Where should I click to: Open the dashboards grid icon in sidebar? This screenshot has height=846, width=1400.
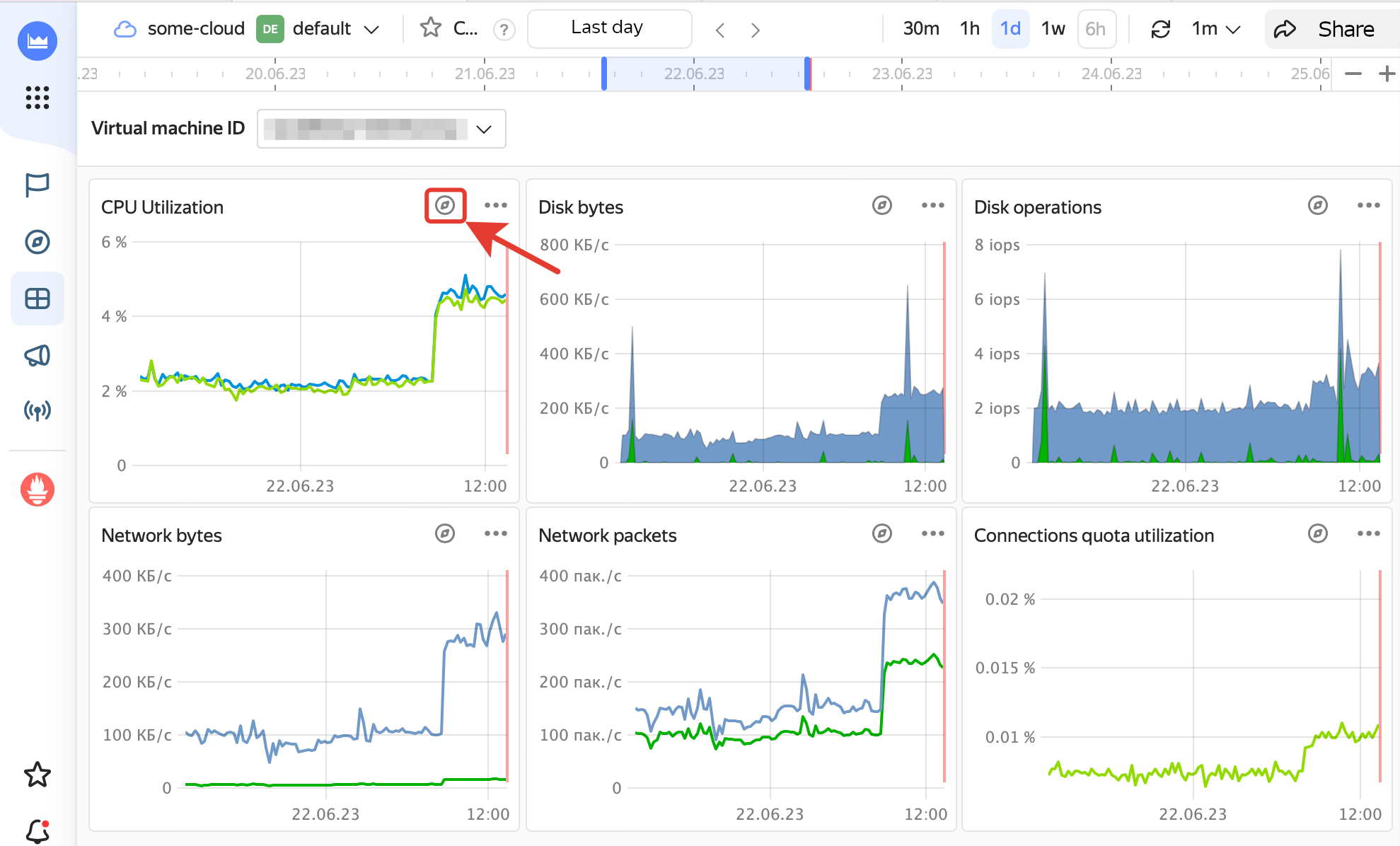tap(37, 299)
